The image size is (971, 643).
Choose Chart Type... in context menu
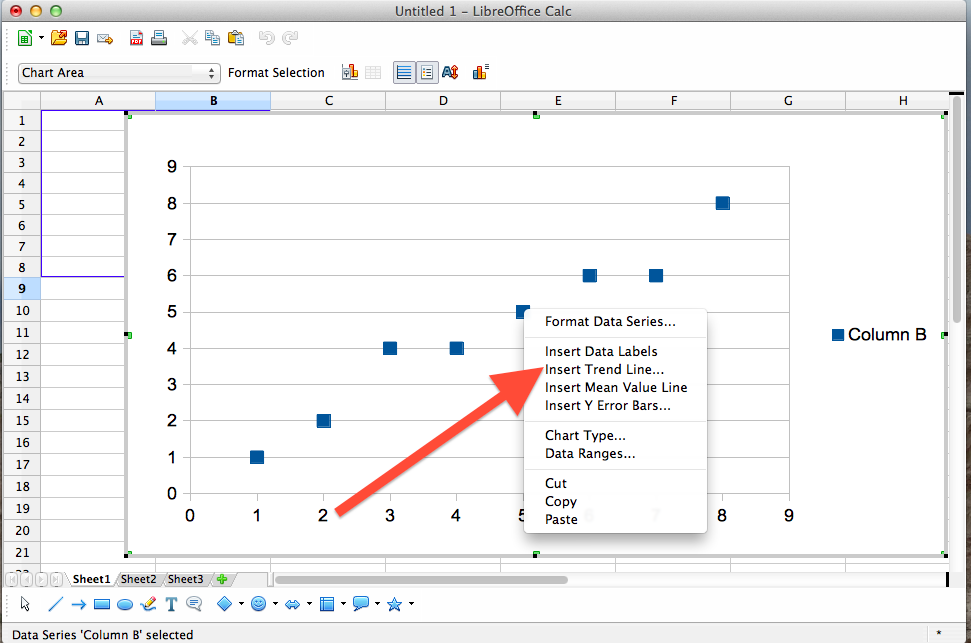(585, 435)
